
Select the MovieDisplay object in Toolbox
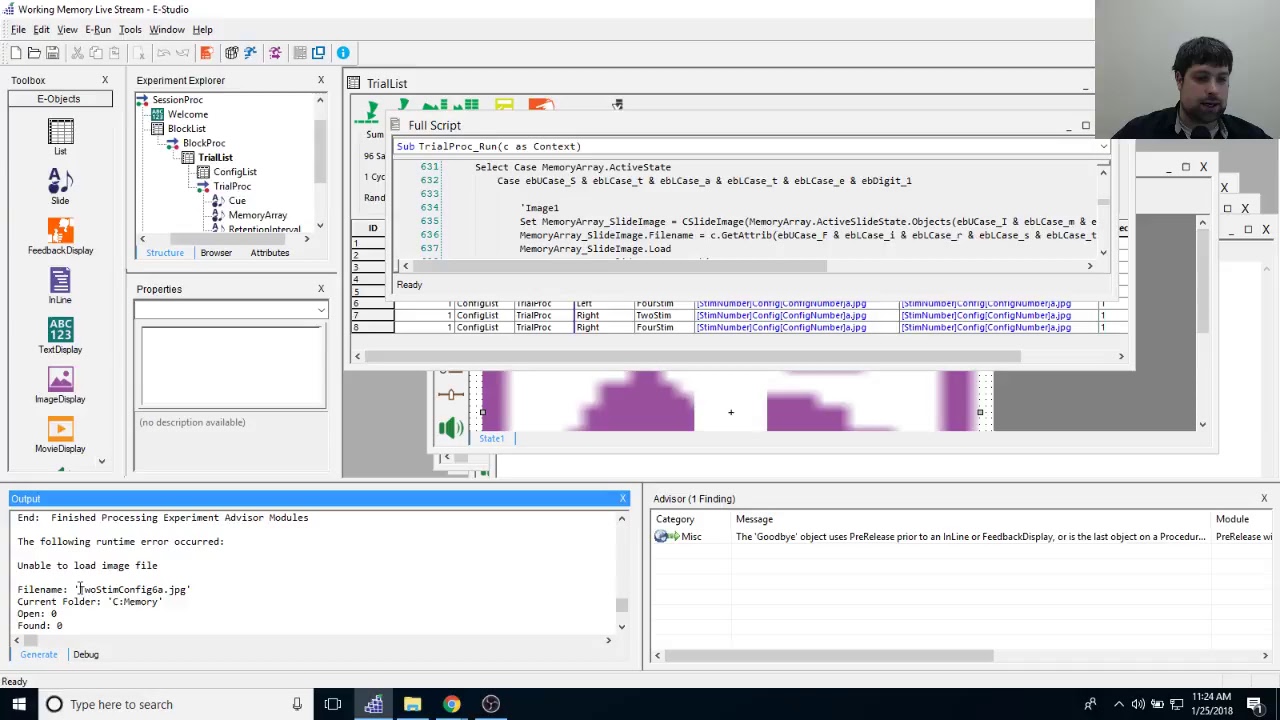(60, 435)
